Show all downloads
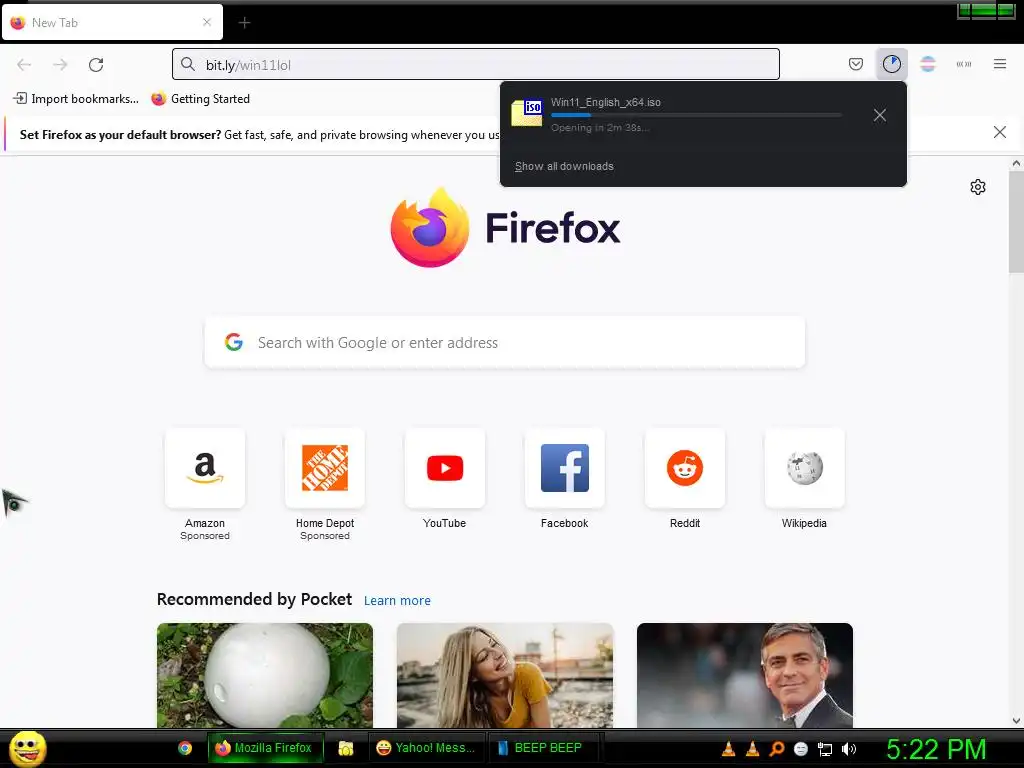 (564, 167)
